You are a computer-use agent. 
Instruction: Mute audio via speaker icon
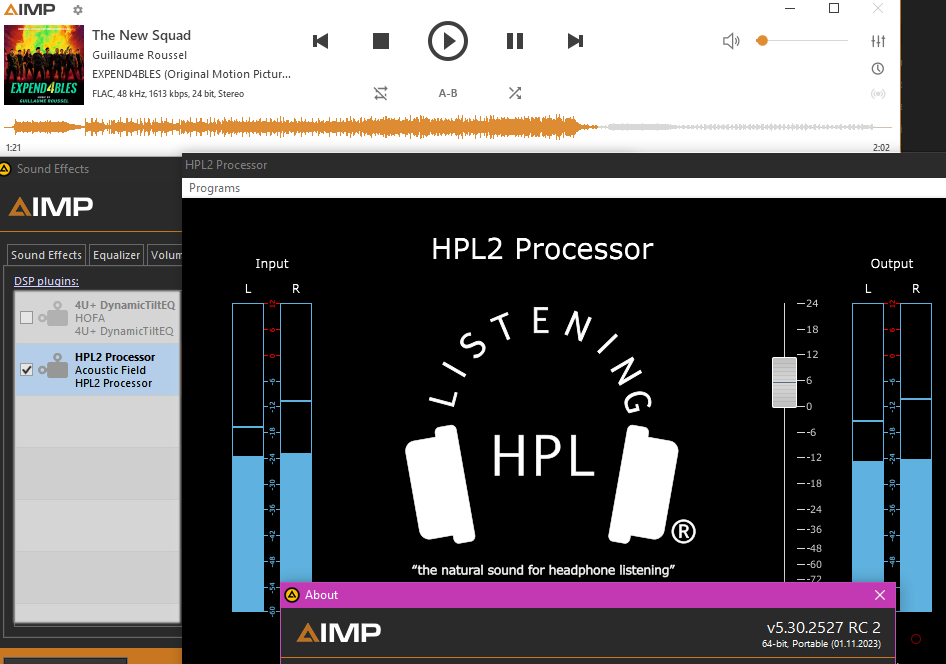coord(731,41)
